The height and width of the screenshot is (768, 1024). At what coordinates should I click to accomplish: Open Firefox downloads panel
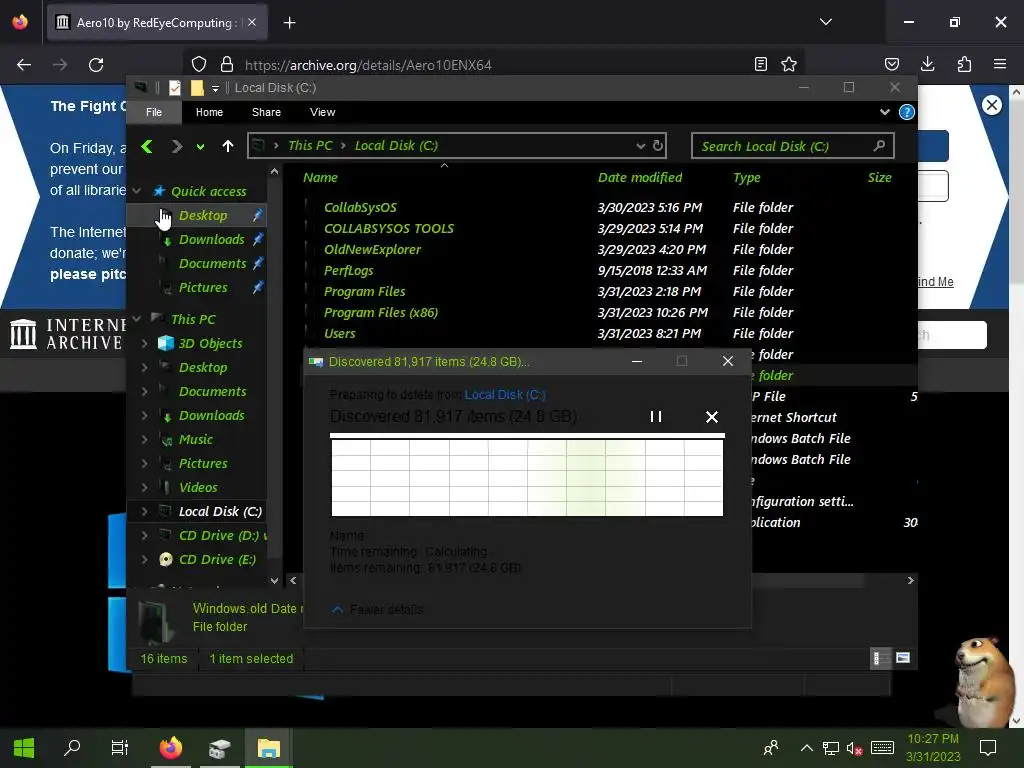pos(927,64)
